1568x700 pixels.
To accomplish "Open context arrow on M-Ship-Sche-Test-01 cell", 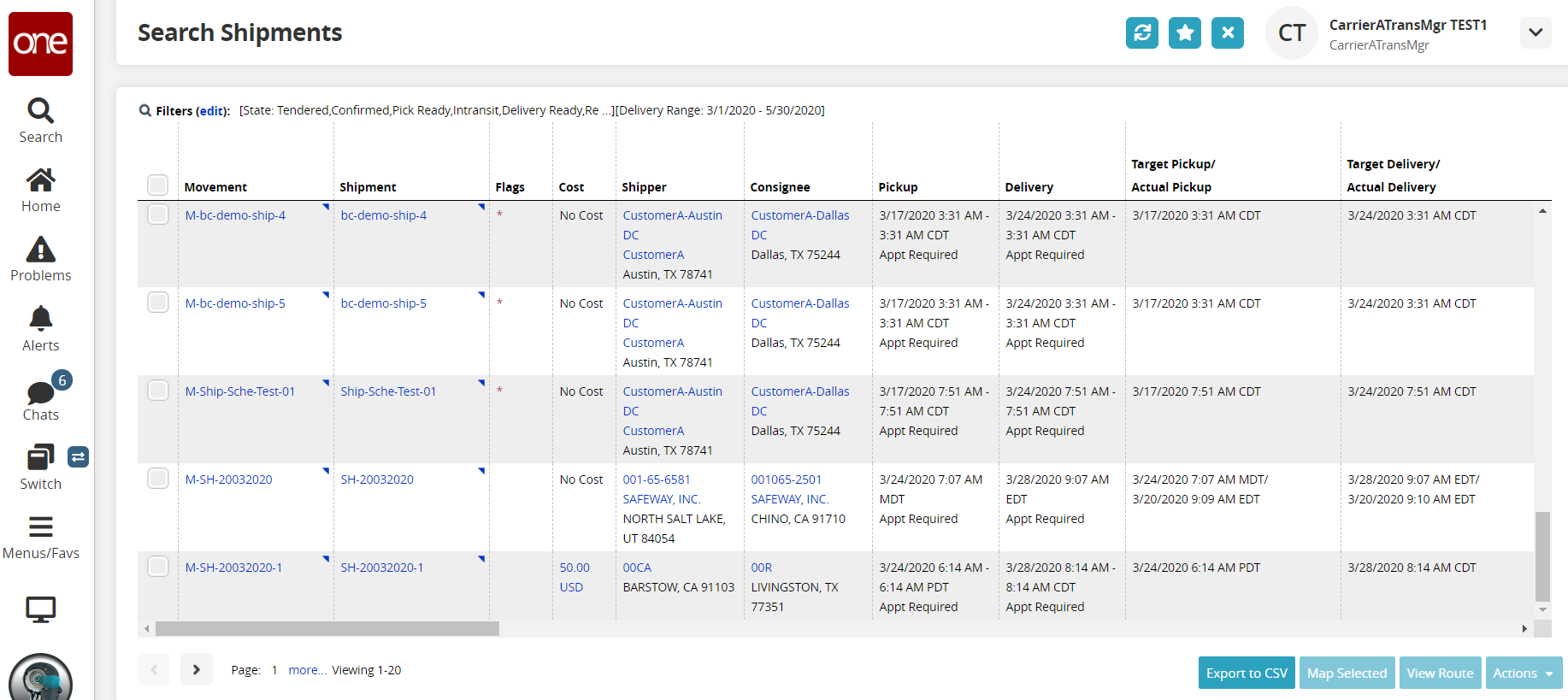I will [326, 382].
